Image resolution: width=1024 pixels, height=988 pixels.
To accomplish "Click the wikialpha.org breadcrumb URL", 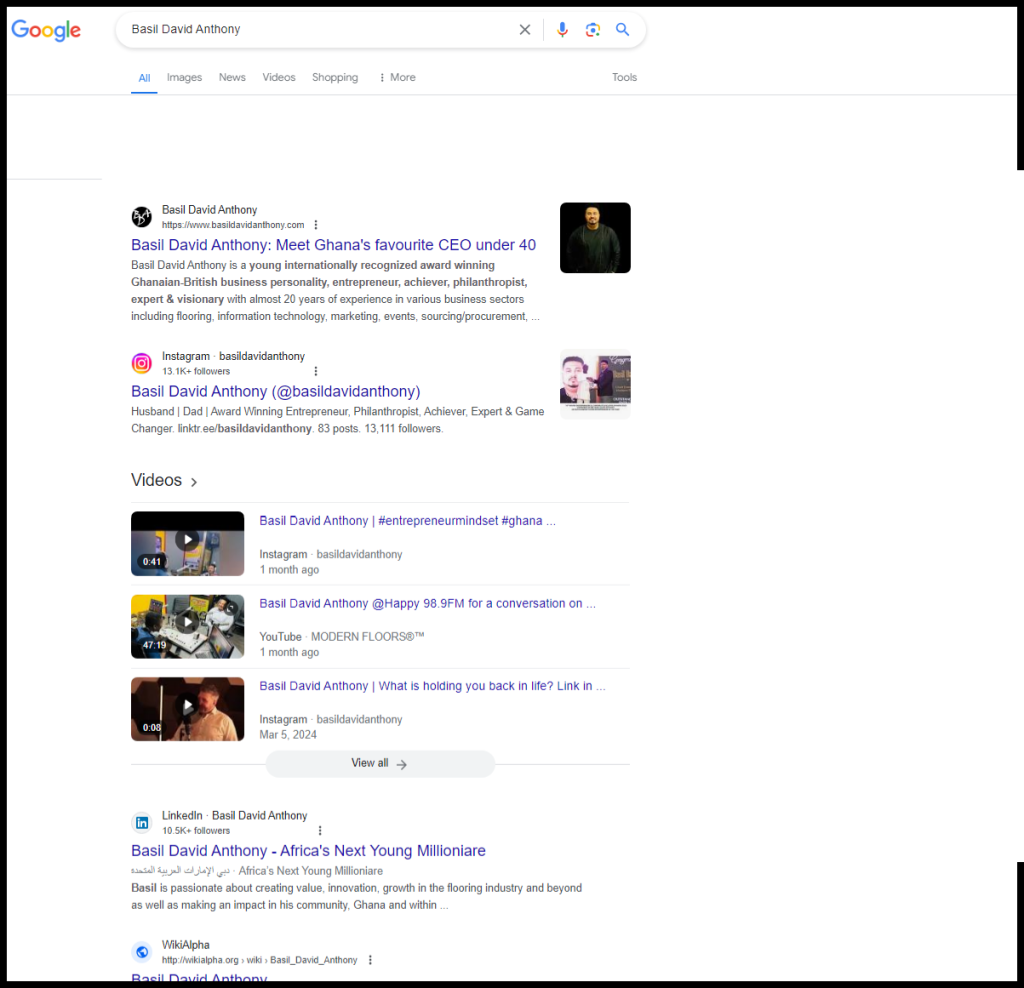I will coord(259,960).
